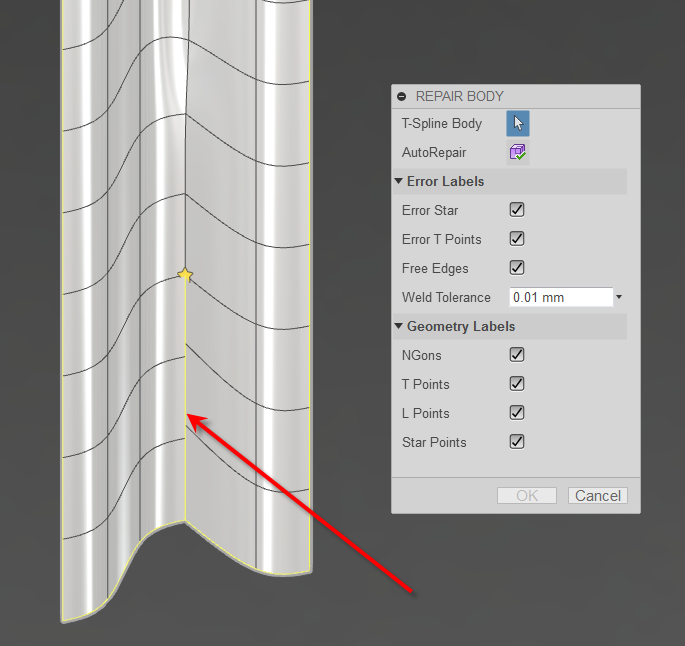Uncheck the T Points geometry checkbox
This screenshot has height=646, width=685.
[x=517, y=384]
